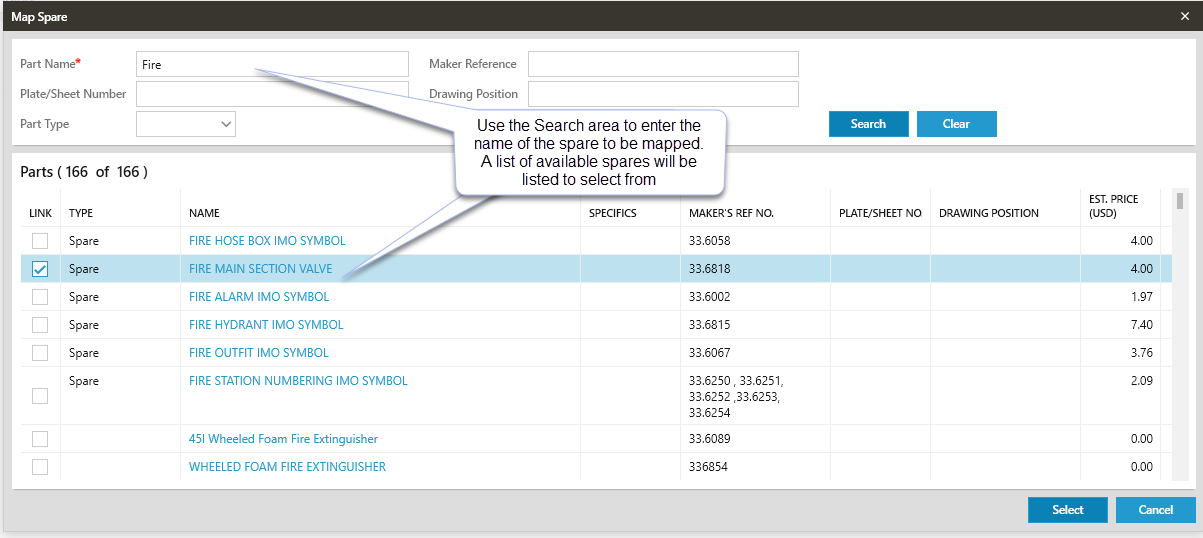Open the Part Type dropdown
Screen dimensions: 1203x538
(186, 124)
